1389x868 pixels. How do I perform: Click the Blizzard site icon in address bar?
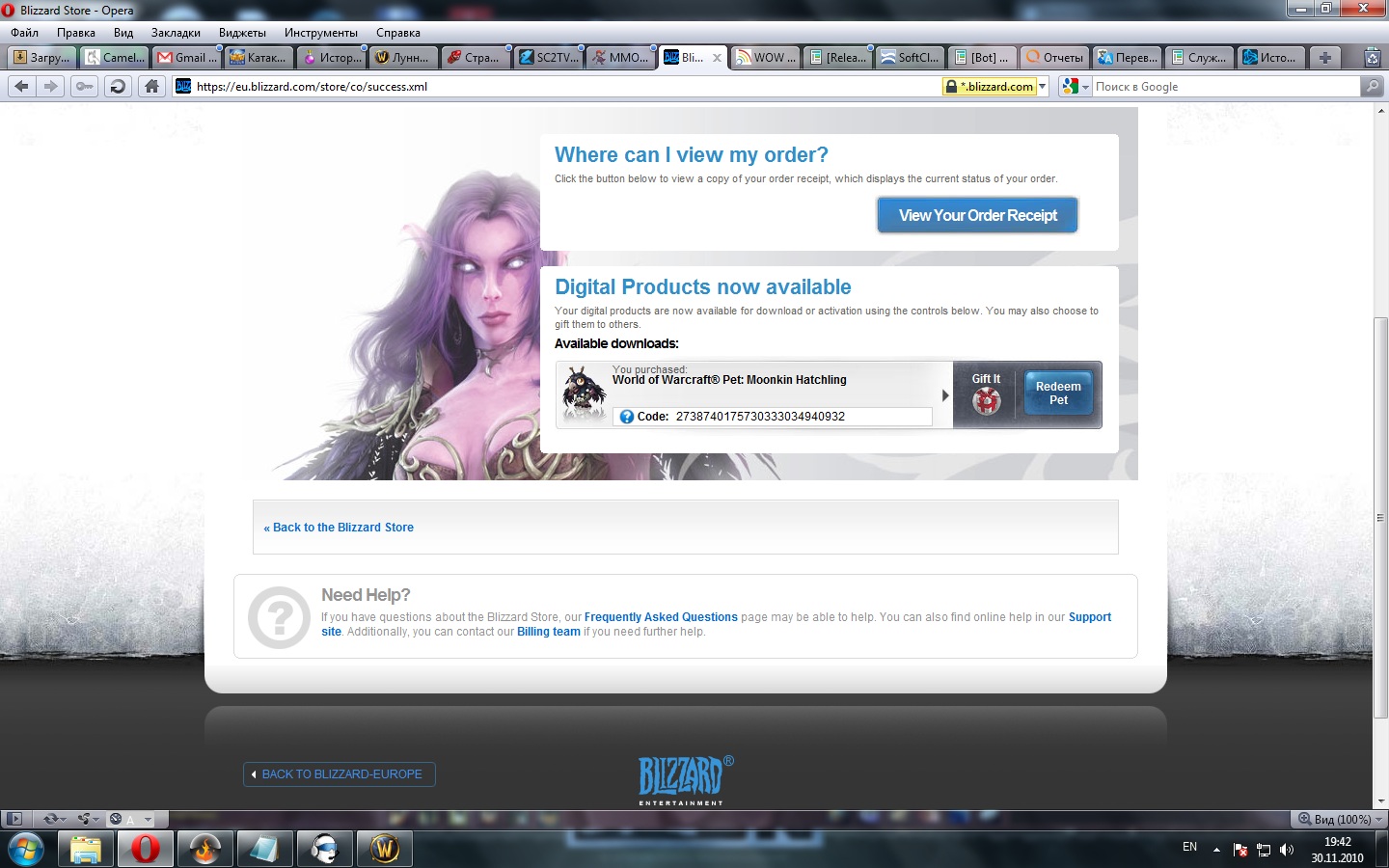coord(183,86)
